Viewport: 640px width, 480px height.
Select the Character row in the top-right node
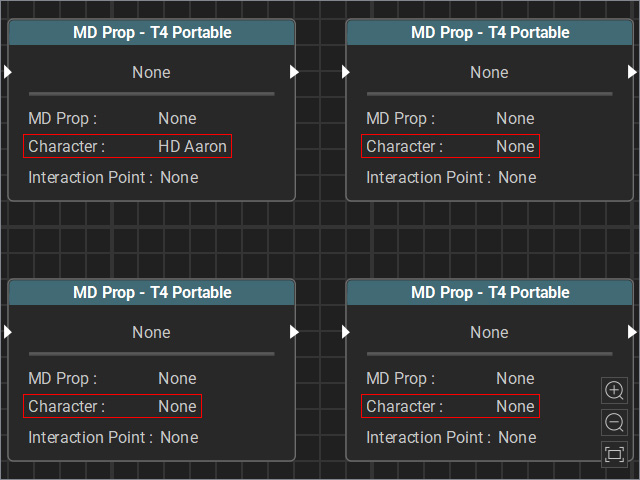pyautogui.click(x=450, y=146)
